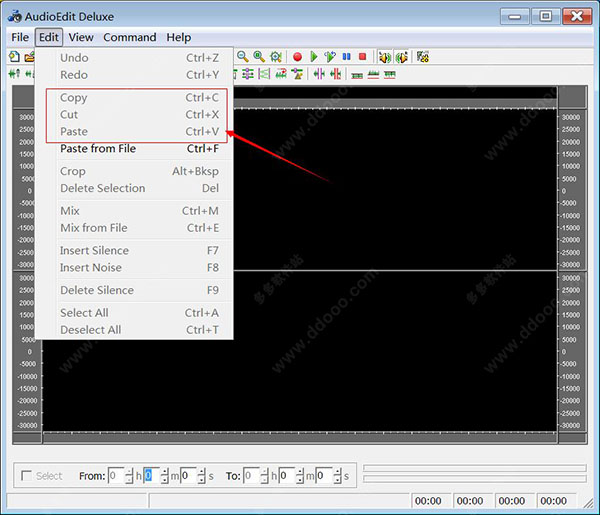Click inside the lower channel waveform display
This screenshot has height=515, width=600.
[x=300, y=351]
